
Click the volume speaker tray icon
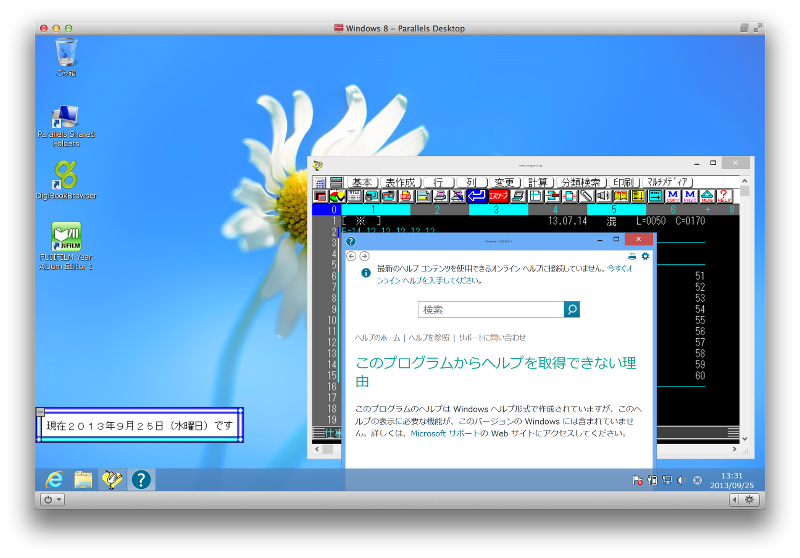tap(681, 480)
